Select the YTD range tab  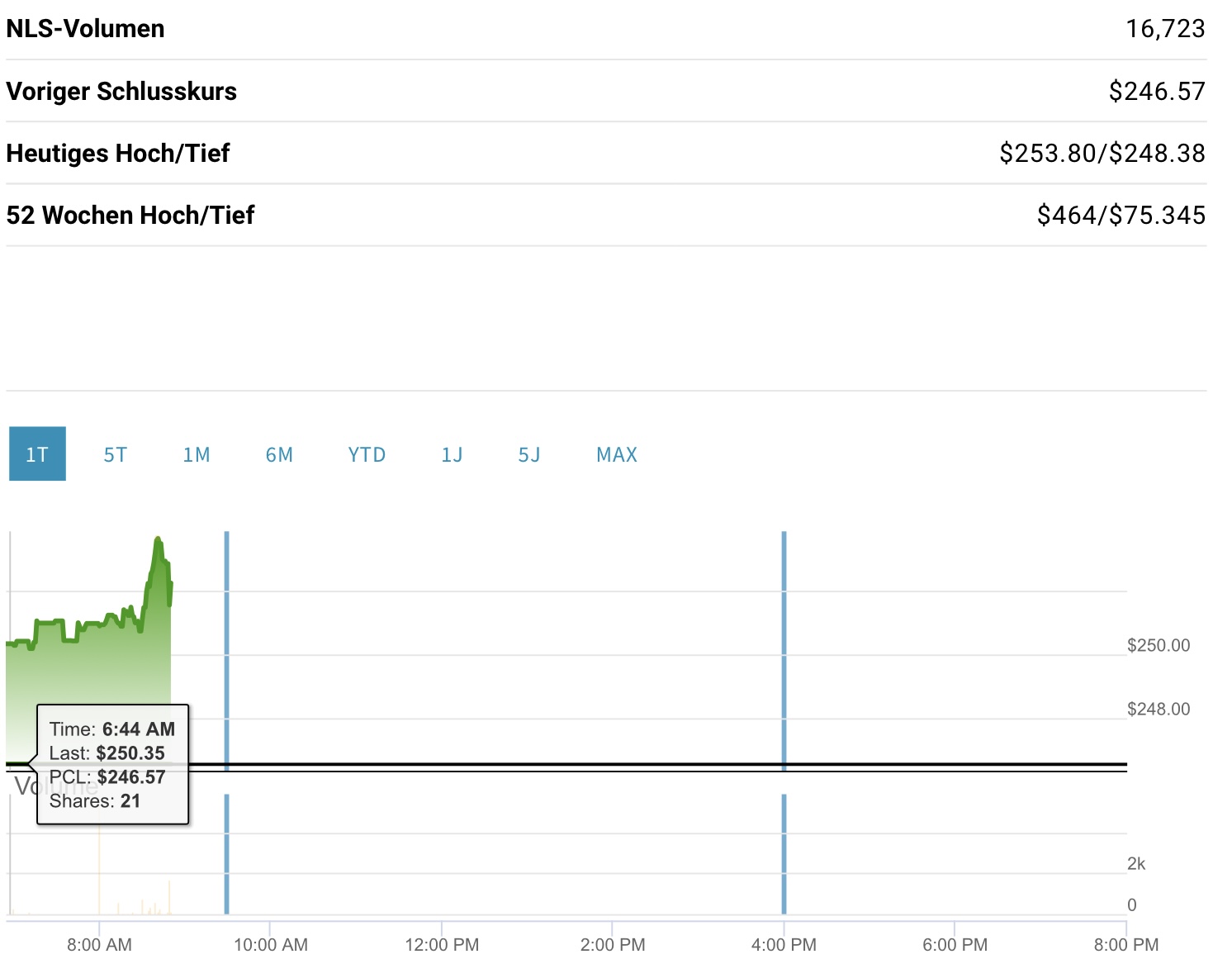[x=367, y=454]
